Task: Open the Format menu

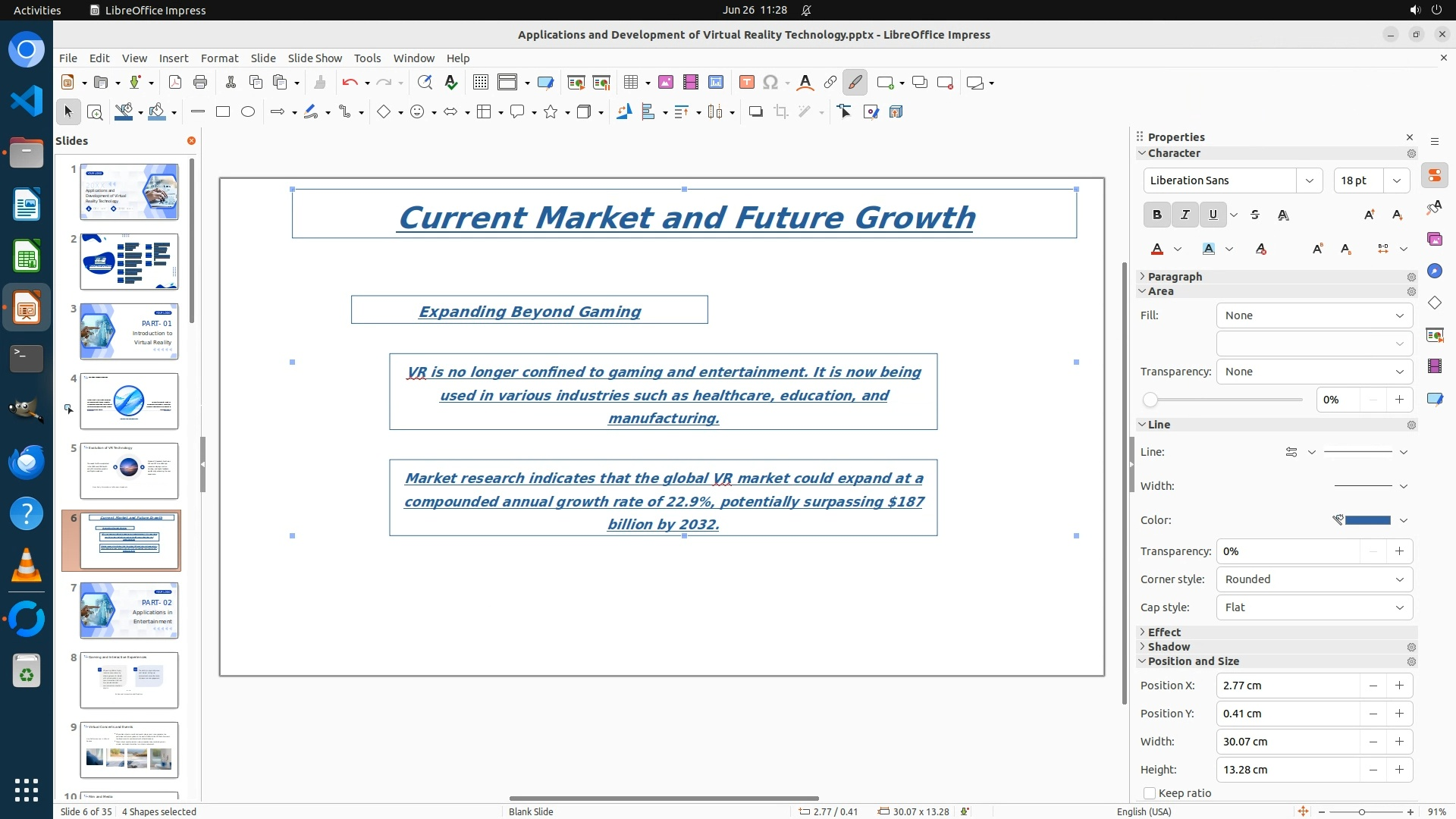Action: 219,58
